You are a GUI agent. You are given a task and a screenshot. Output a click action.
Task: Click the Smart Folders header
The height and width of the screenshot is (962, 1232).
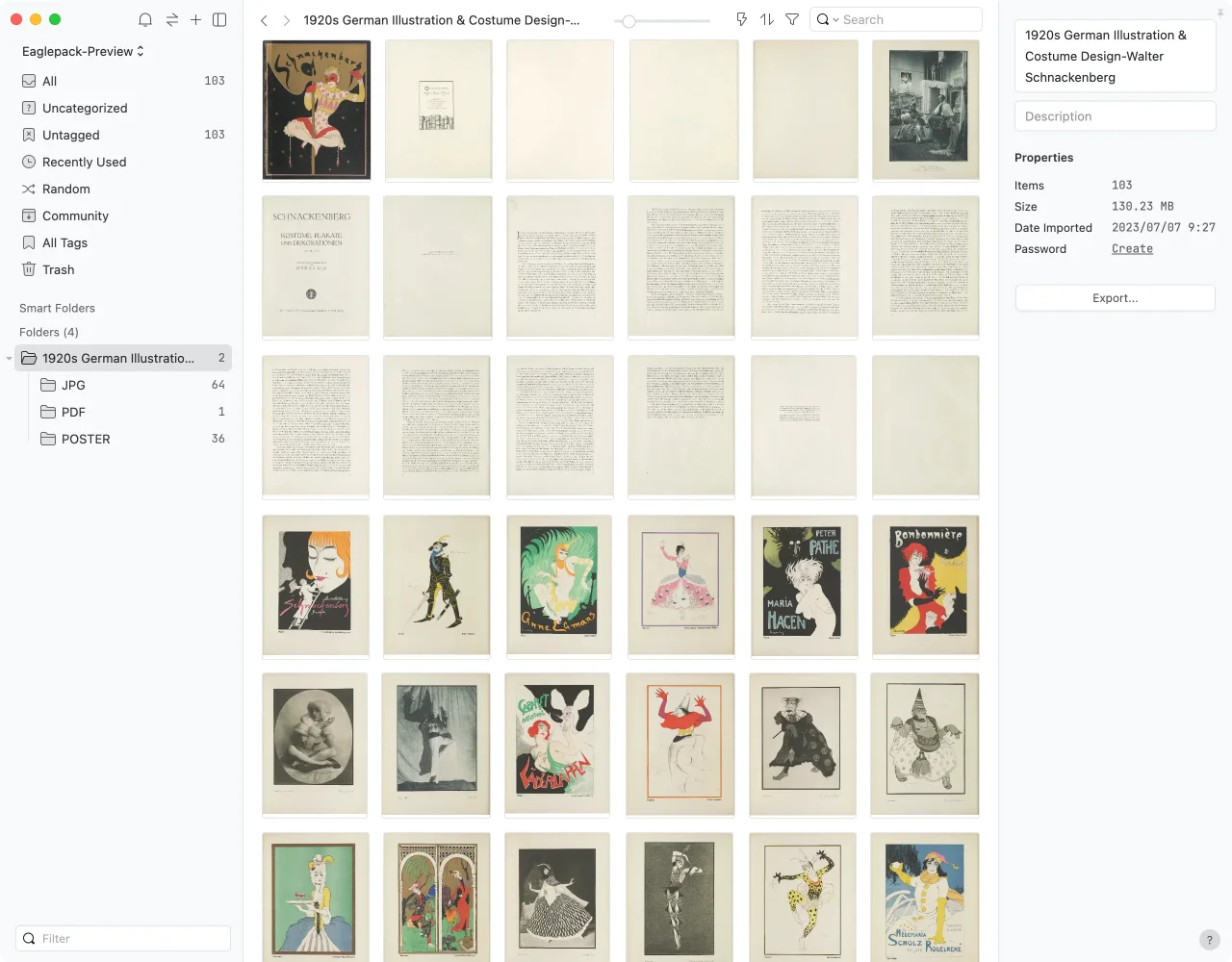click(x=57, y=308)
